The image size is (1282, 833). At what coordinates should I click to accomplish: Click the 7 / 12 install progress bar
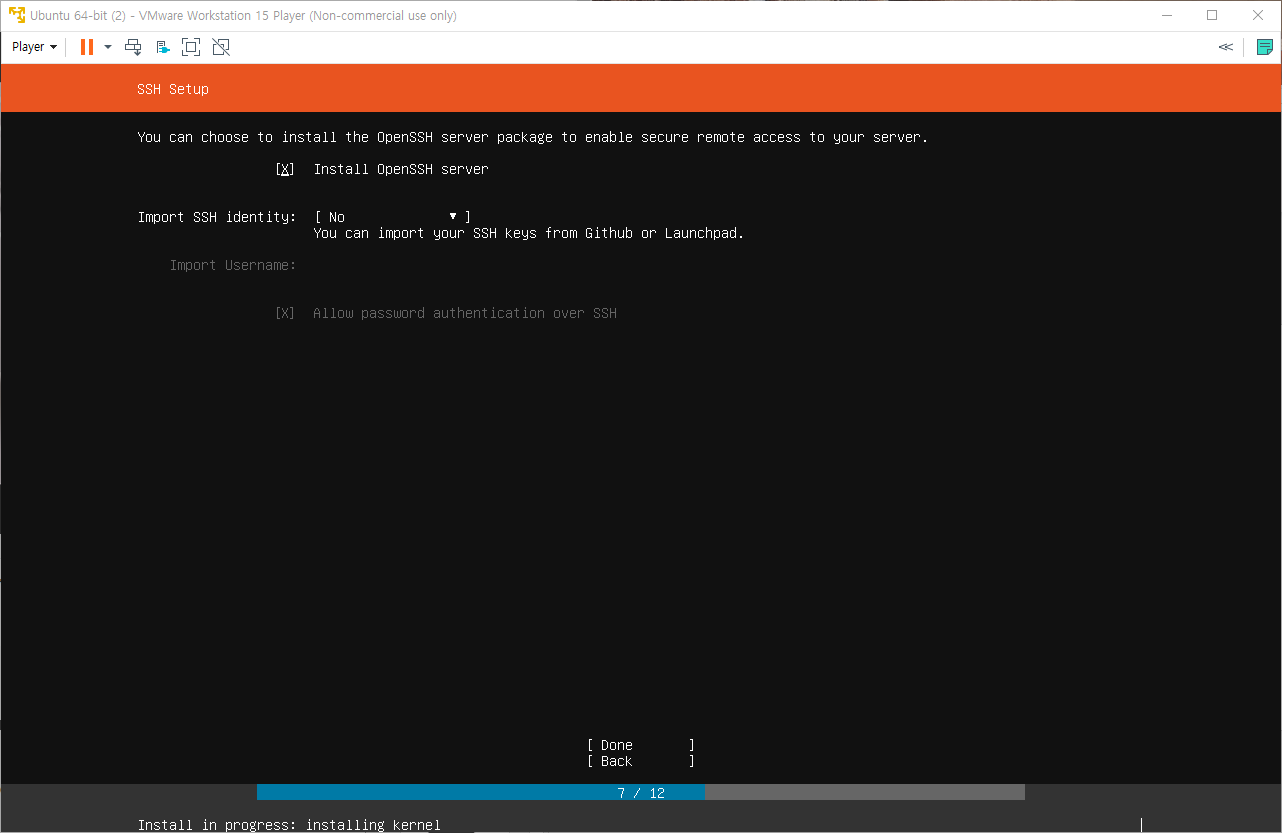tap(641, 792)
